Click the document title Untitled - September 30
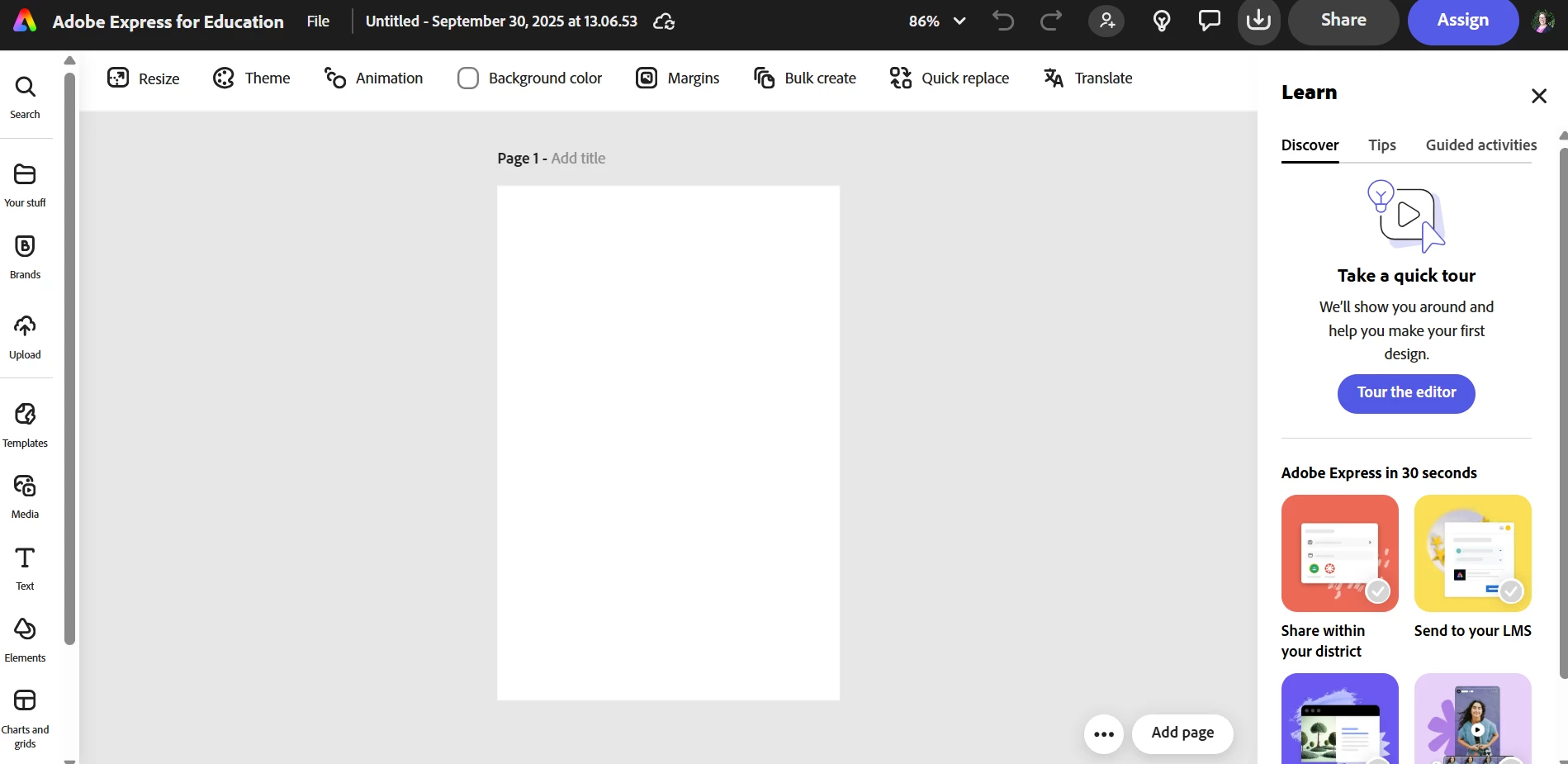1568x764 pixels. click(501, 21)
